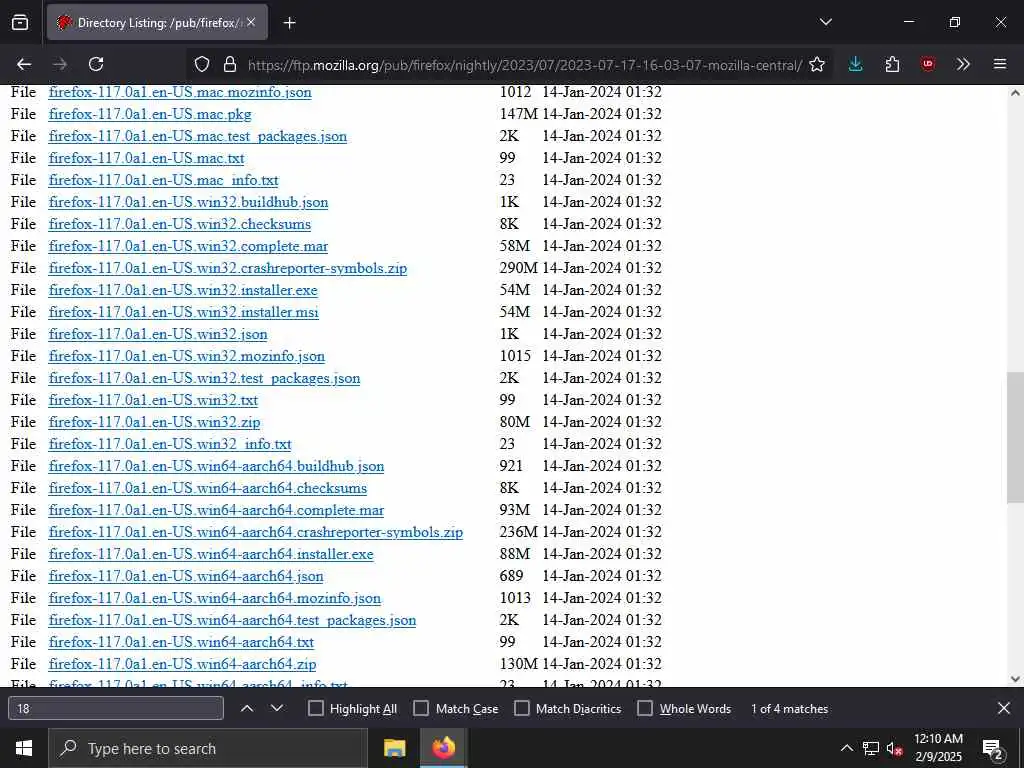
Task: Open a new tab with plus button
Action: [x=289, y=23]
